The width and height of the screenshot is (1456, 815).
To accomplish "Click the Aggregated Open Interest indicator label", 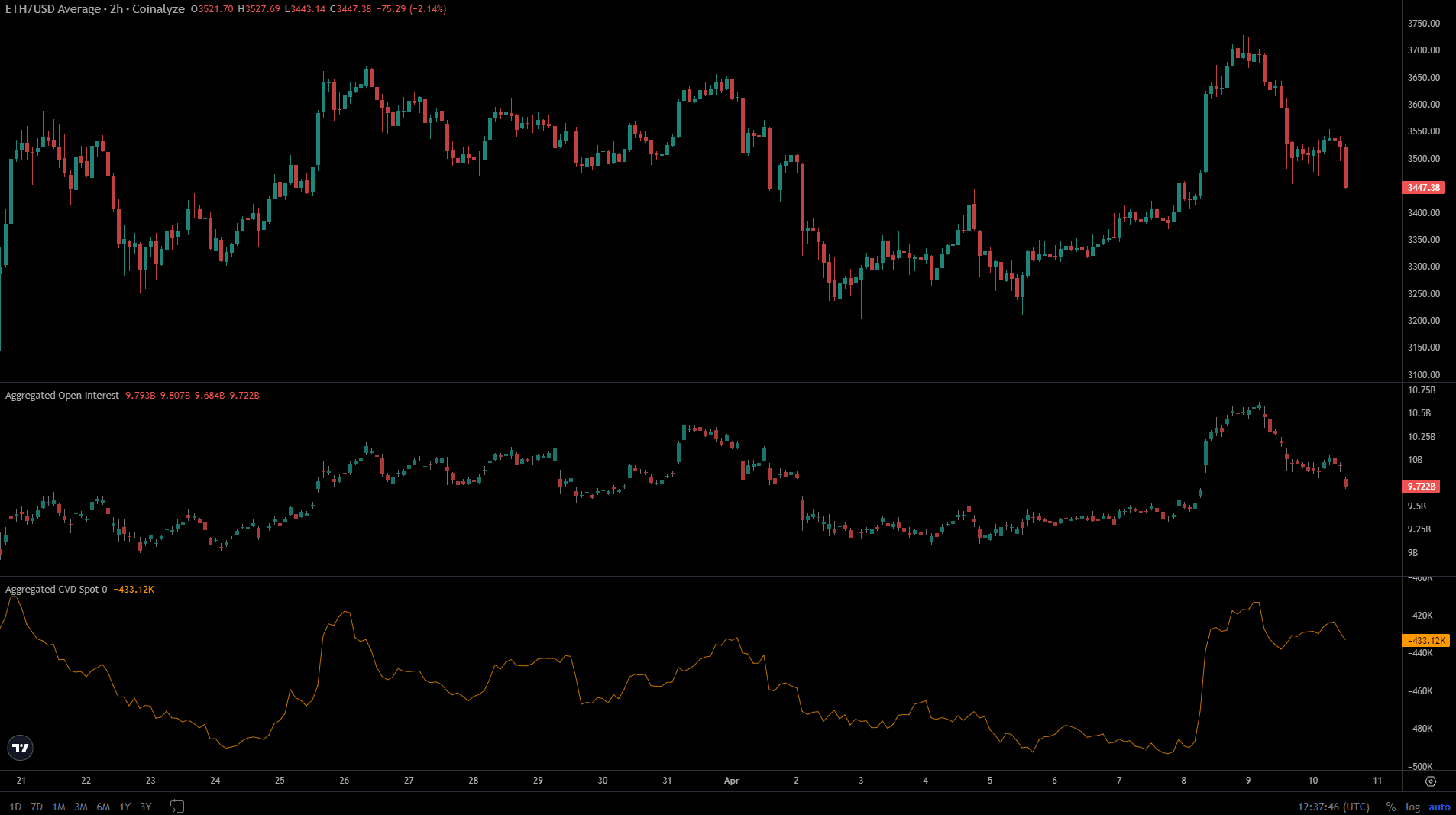I will point(62,396).
